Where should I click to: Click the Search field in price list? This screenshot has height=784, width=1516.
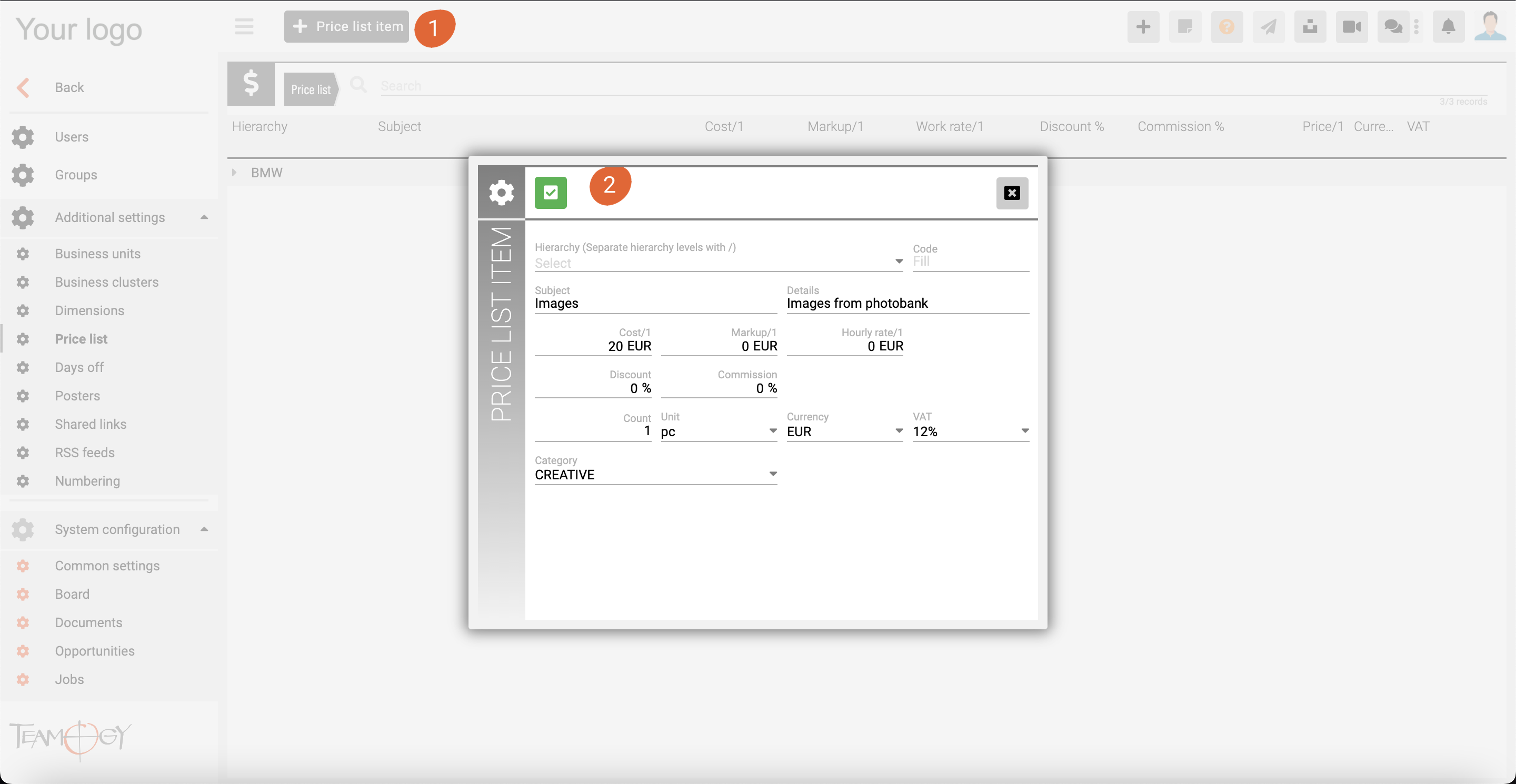(933, 86)
